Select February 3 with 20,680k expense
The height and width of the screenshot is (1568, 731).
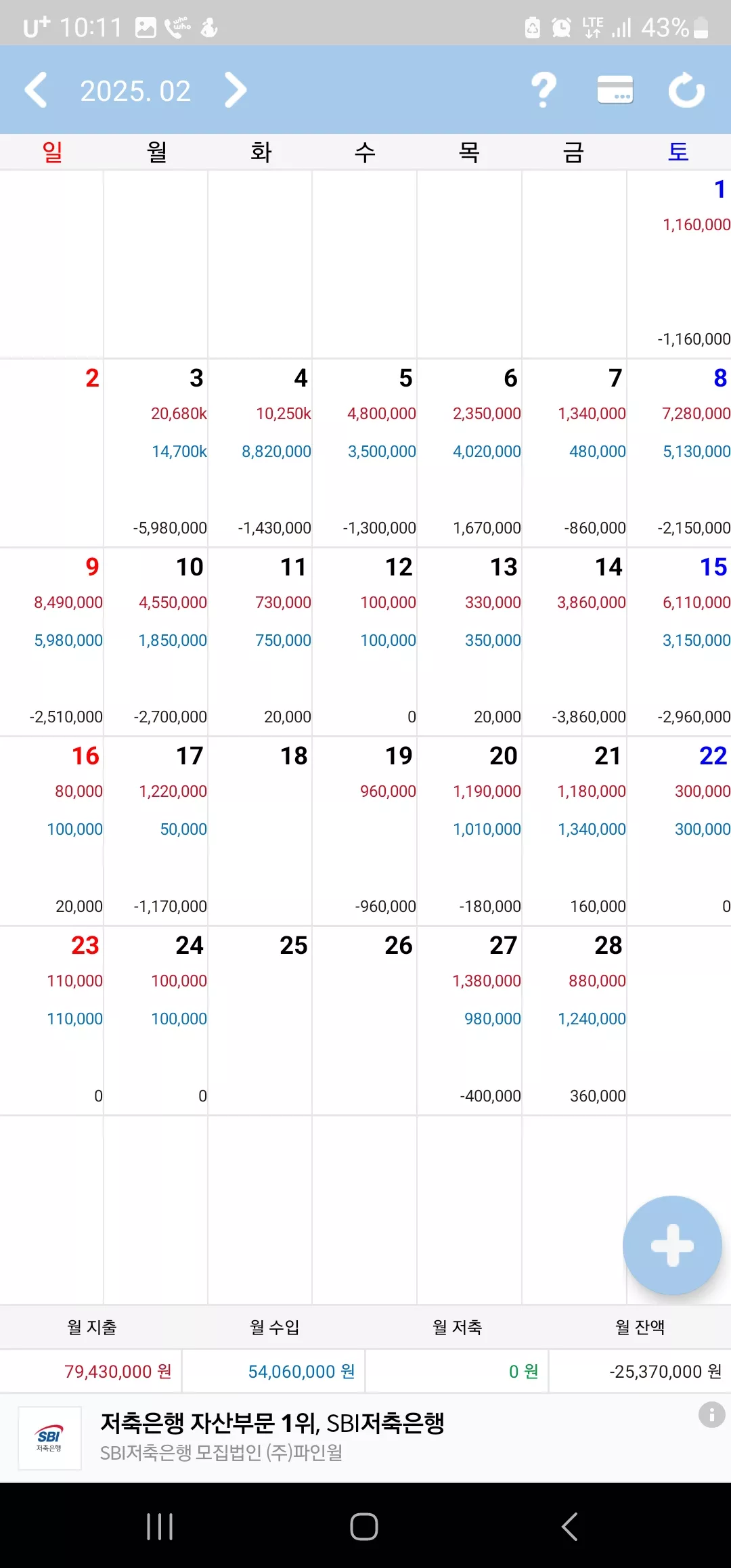156,453
